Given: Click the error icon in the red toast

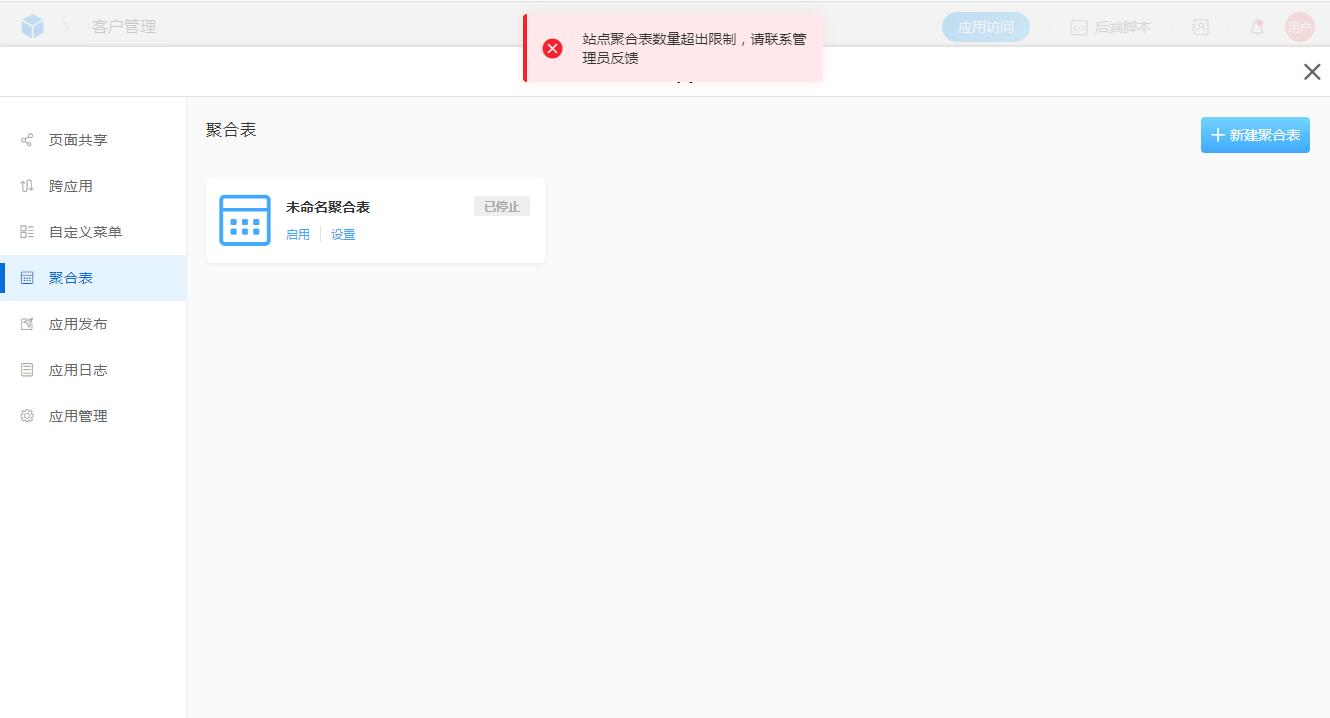Looking at the screenshot, I should [x=553, y=47].
